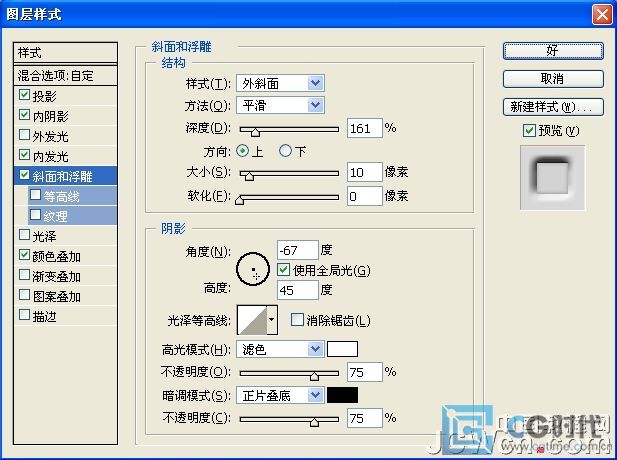Enable the 外发光 outer glow checkbox
Screen dimensions: 617x460
[24, 135]
